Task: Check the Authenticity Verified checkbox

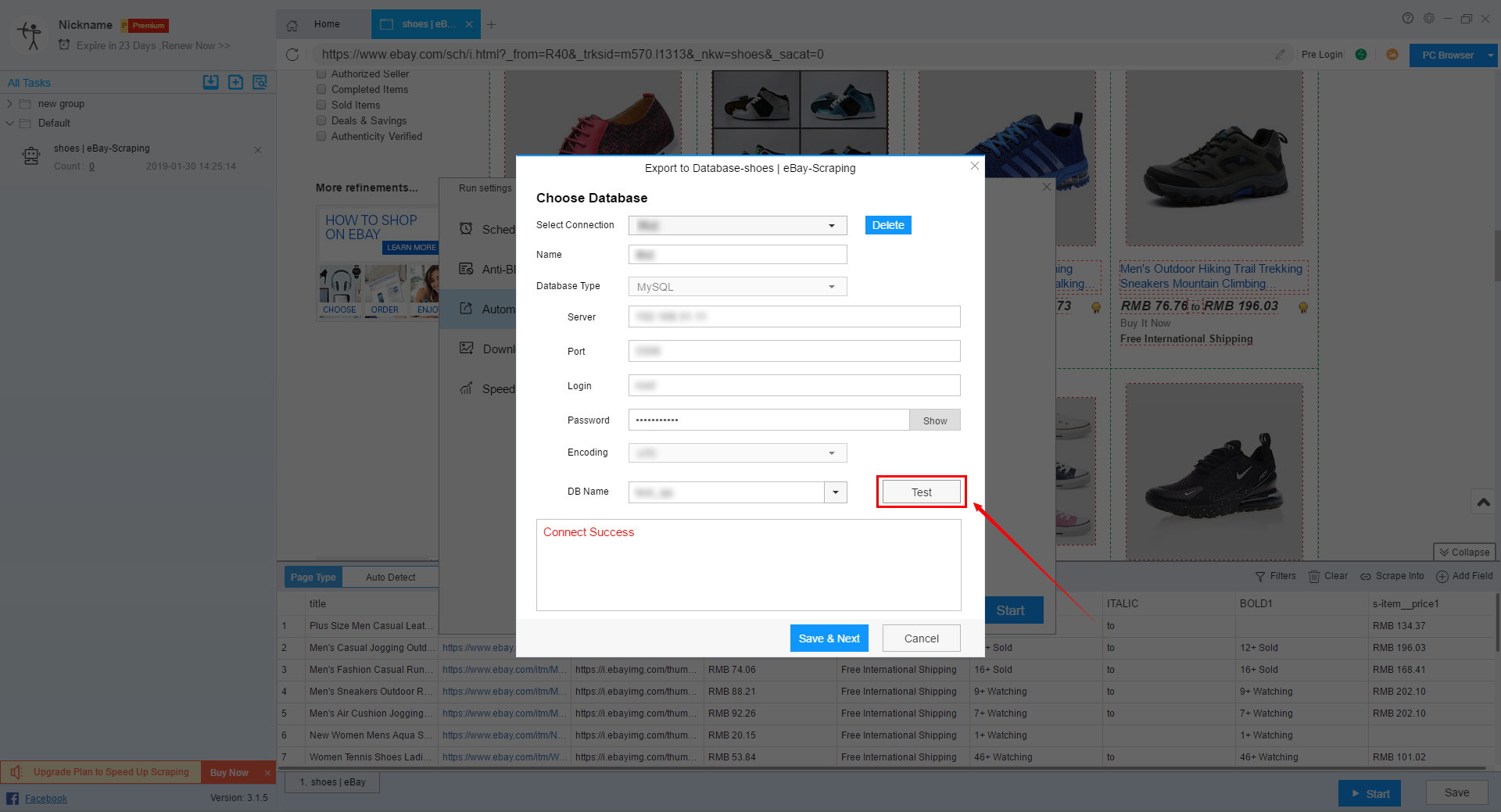Action: point(321,136)
